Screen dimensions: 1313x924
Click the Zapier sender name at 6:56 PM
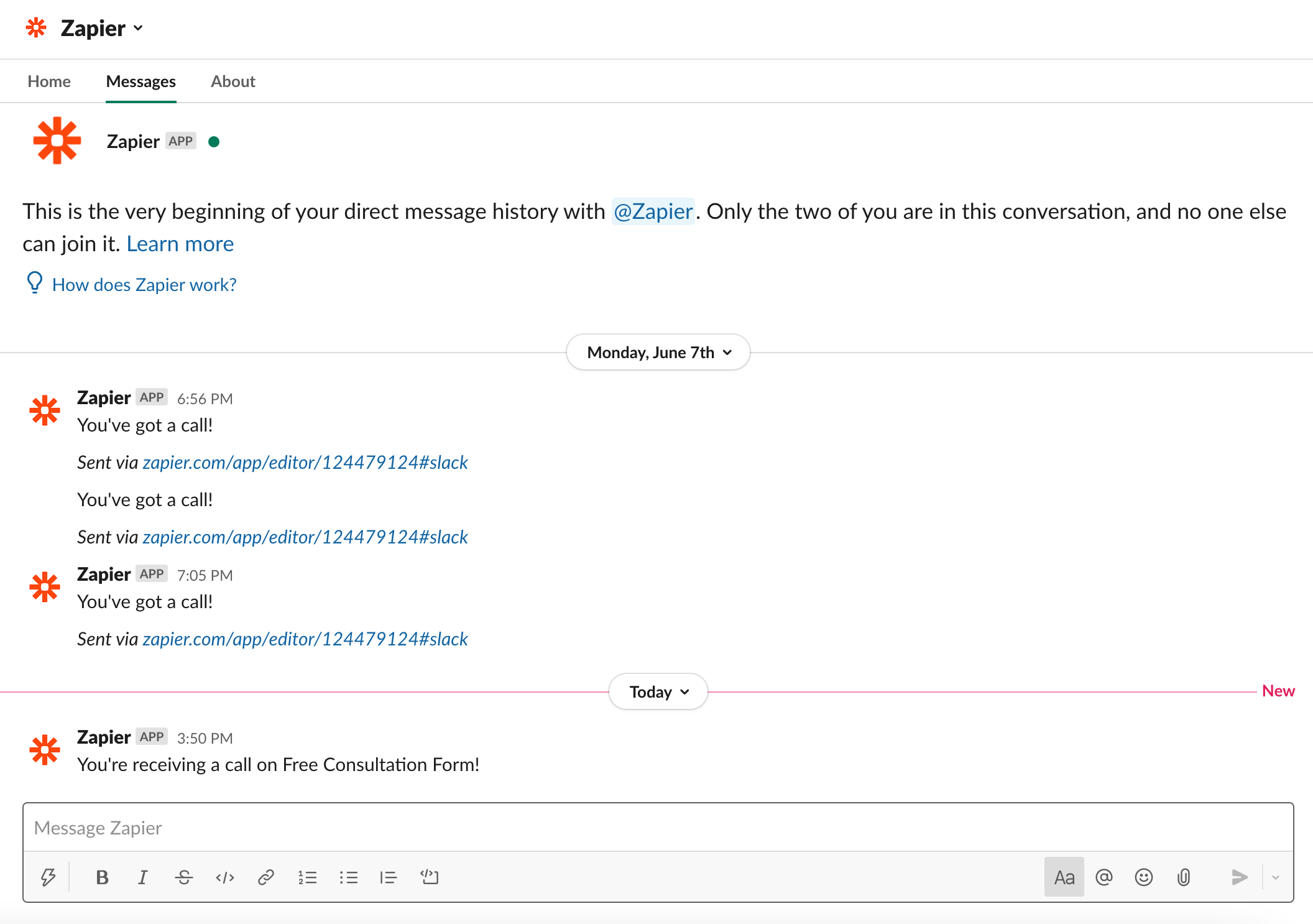[104, 397]
